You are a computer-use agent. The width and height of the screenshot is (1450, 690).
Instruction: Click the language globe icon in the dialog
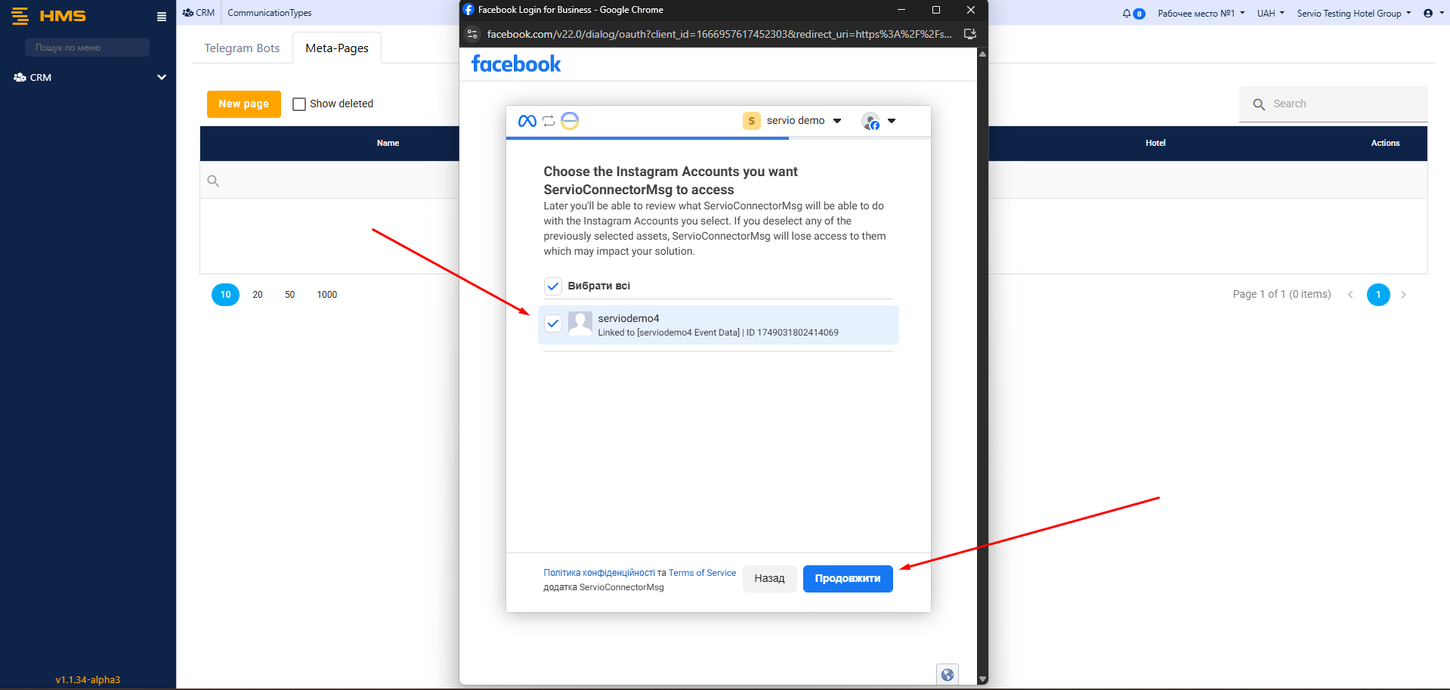(x=947, y=674)
